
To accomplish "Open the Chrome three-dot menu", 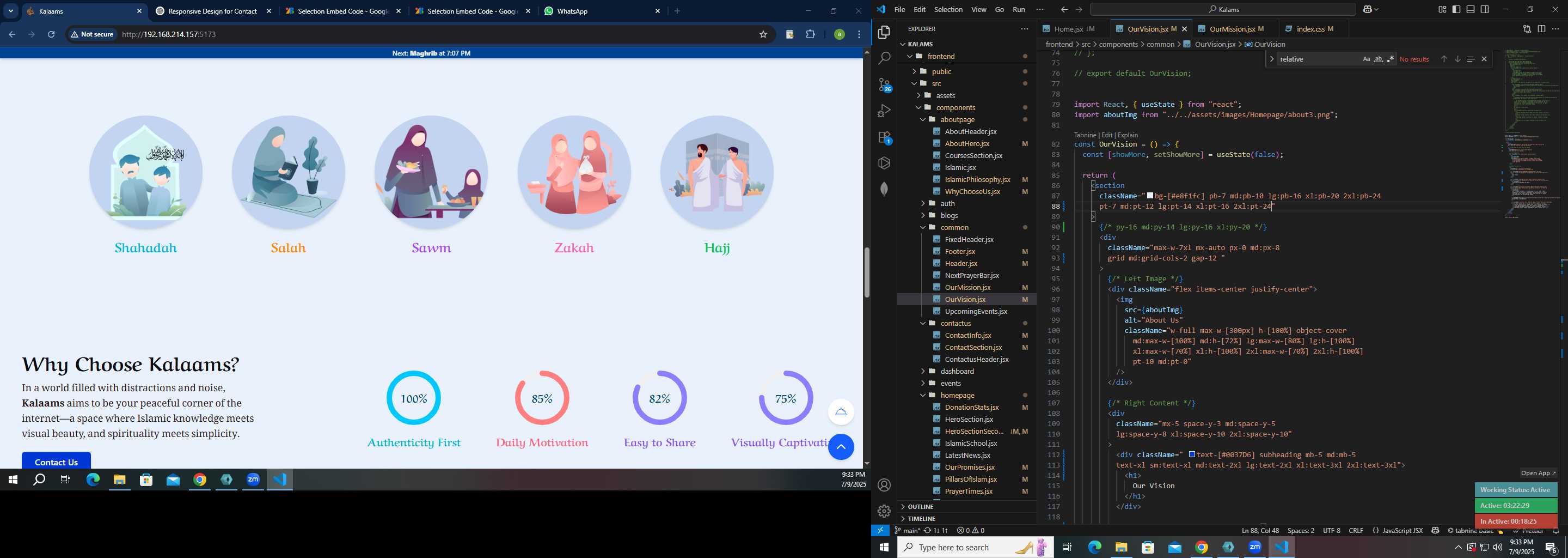I will 859,35.
